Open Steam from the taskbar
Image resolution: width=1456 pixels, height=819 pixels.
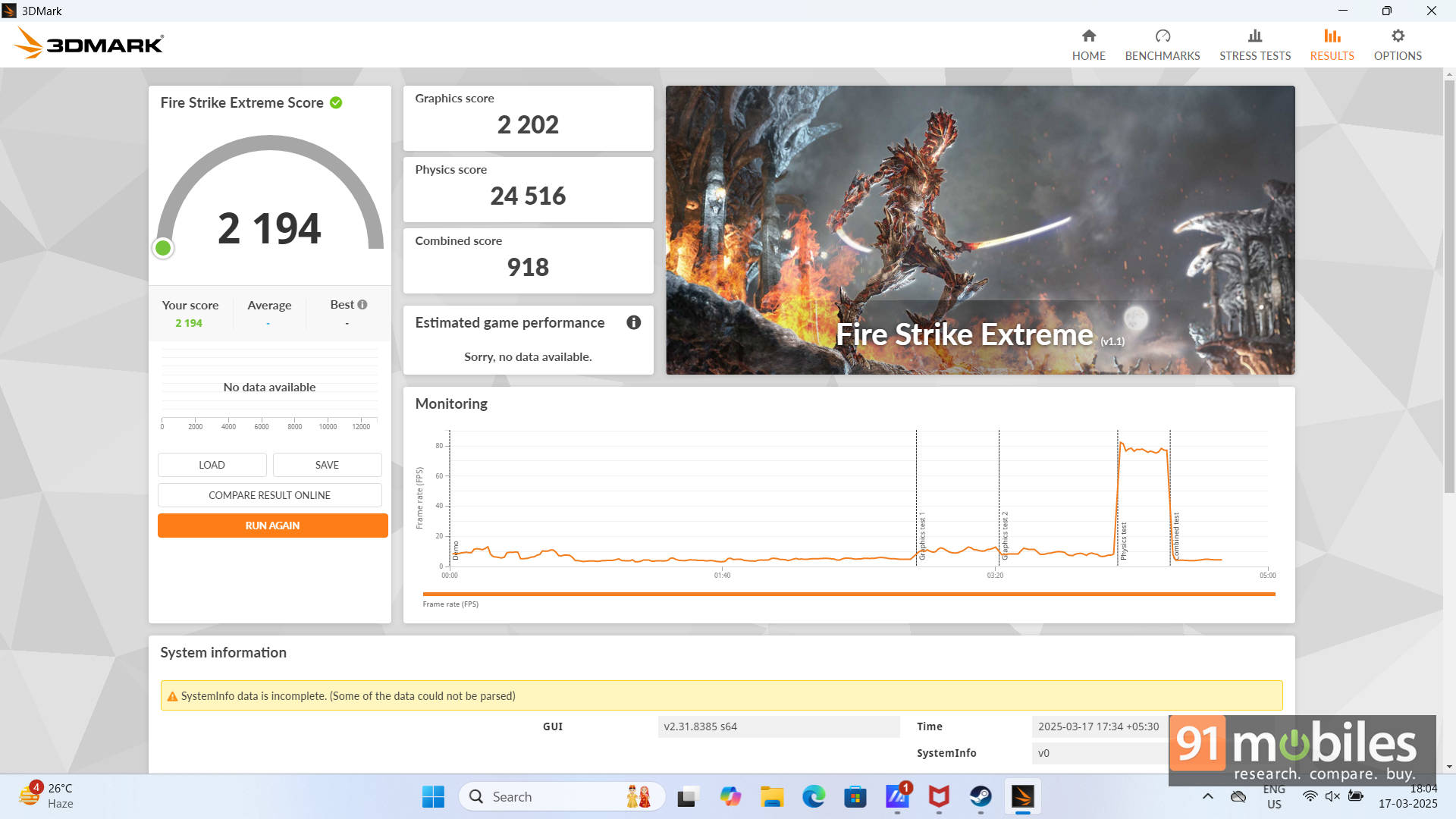click(981, 797)
